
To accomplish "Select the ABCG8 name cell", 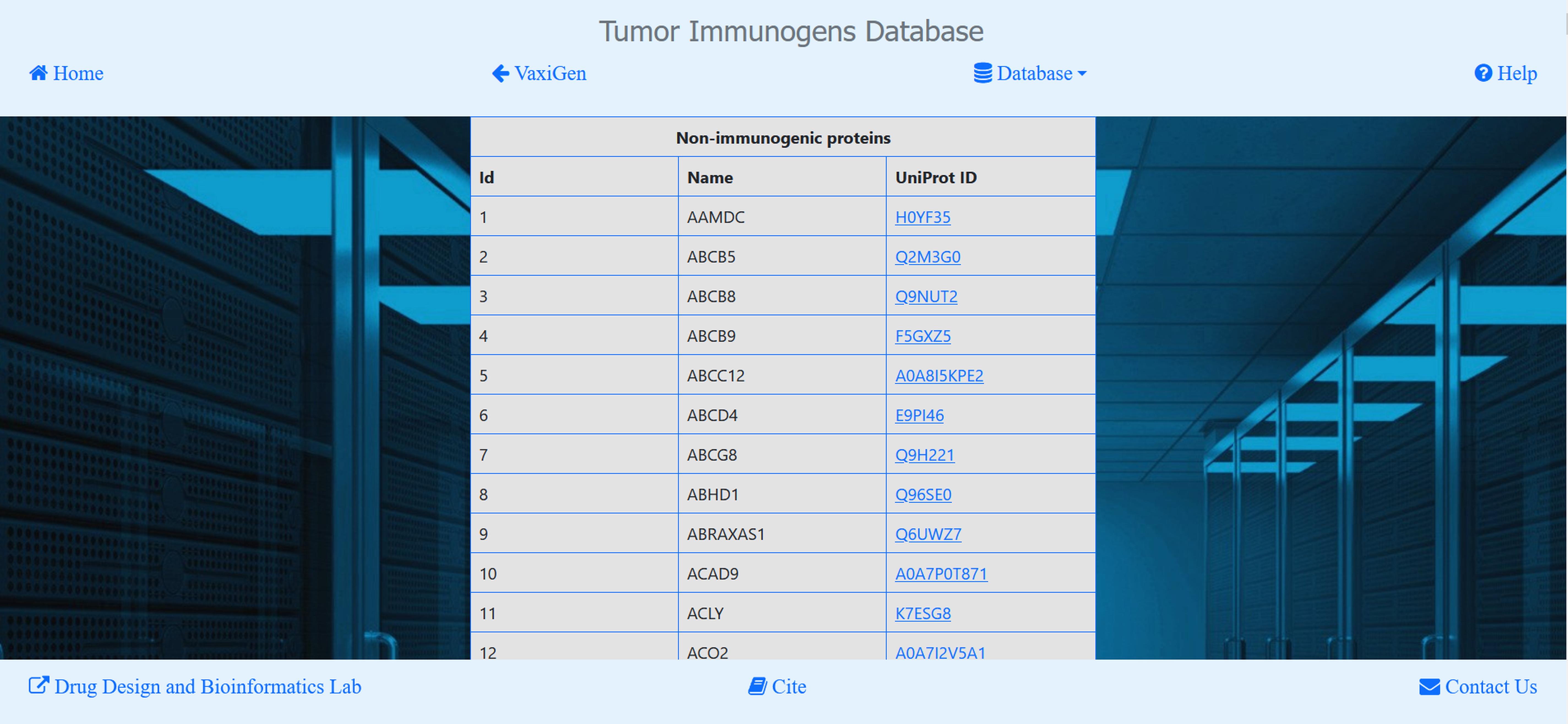I will [782, 454].
